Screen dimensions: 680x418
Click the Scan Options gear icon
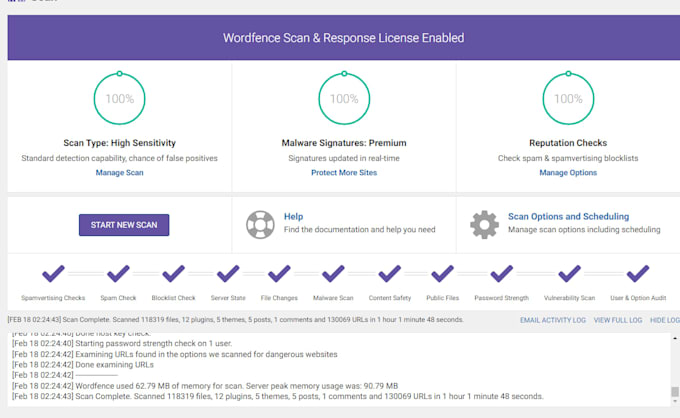coord(484,223)
